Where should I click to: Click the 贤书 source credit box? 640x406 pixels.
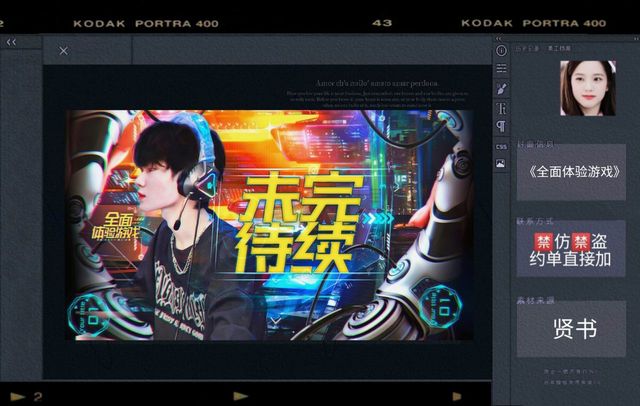571,329
